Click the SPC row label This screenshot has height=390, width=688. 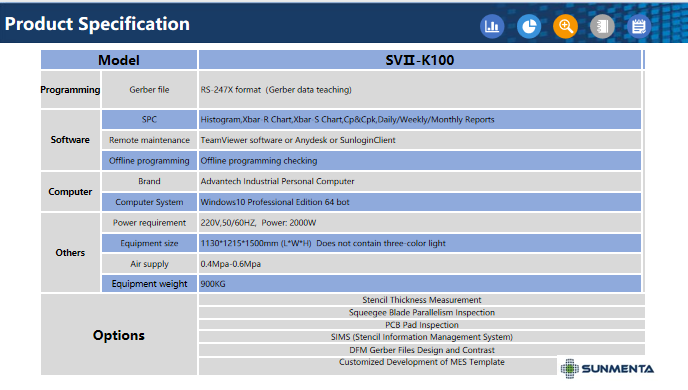tap(149, 119)
